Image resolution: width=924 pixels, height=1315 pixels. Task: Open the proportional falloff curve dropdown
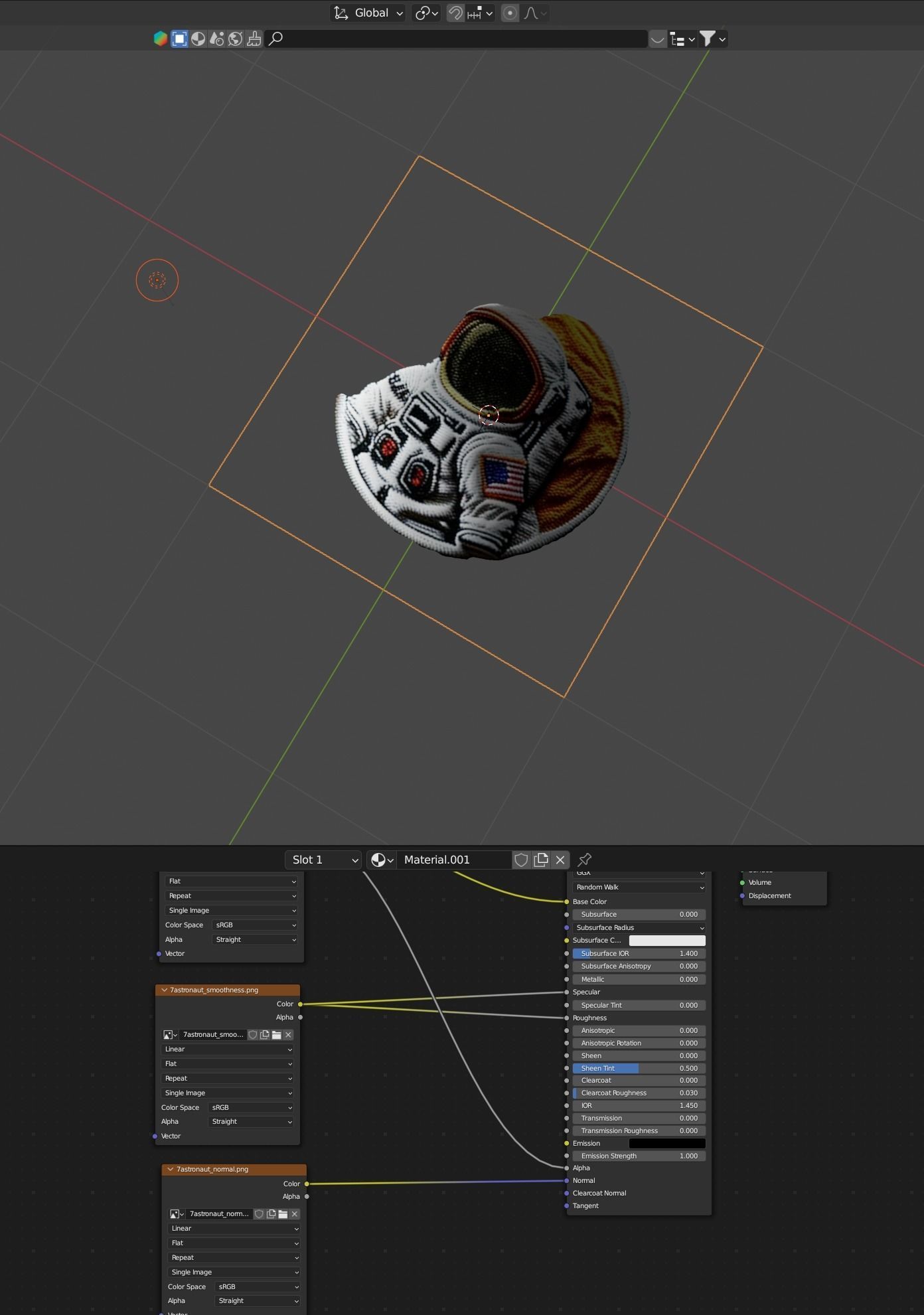534,13
